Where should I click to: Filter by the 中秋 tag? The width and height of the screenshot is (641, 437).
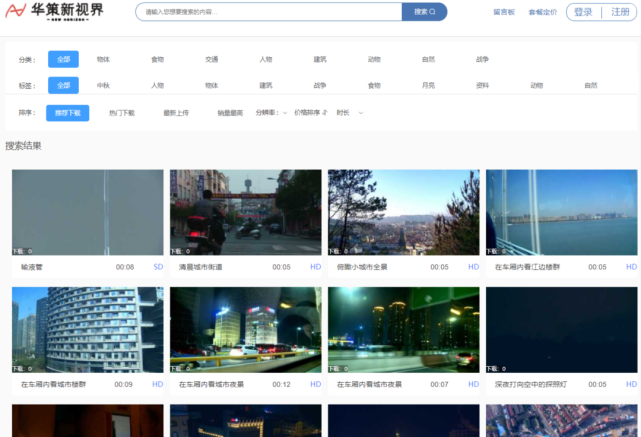pyautogui.click(x=103, y=85)
